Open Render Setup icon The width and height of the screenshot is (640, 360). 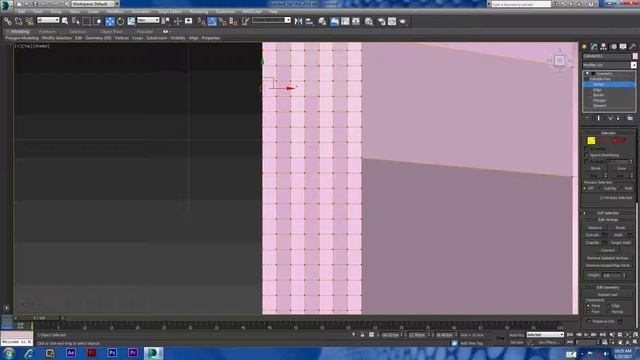(x=381, y=21)
